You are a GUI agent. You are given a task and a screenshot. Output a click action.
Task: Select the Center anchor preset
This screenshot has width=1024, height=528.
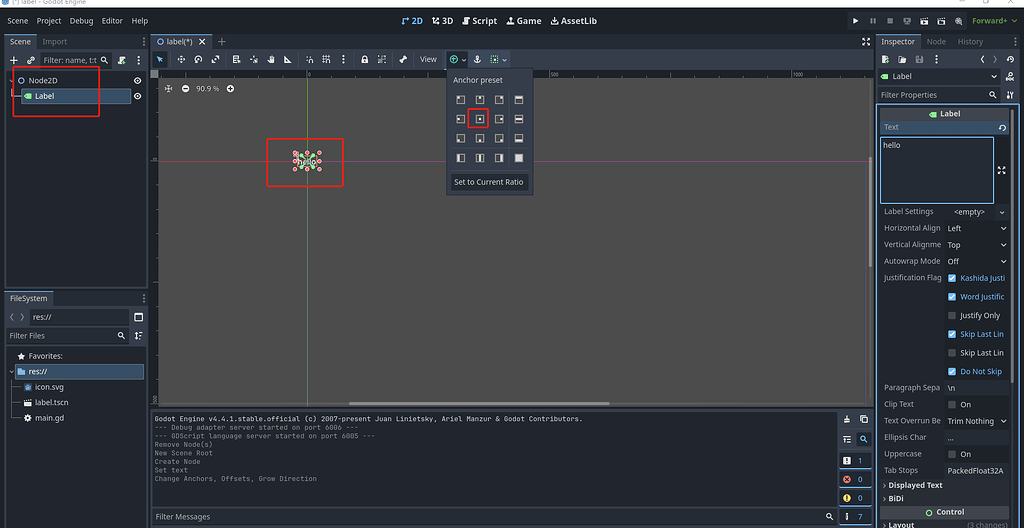479,119
